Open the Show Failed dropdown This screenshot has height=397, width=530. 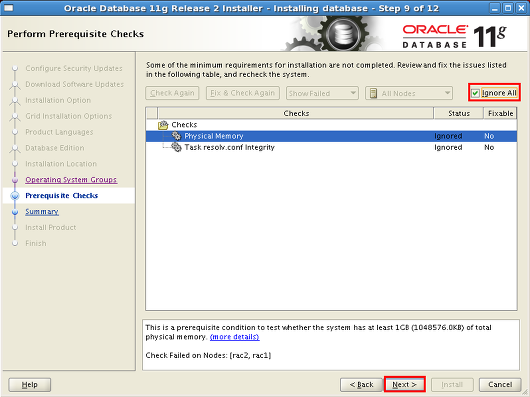(x=322, y=93)
